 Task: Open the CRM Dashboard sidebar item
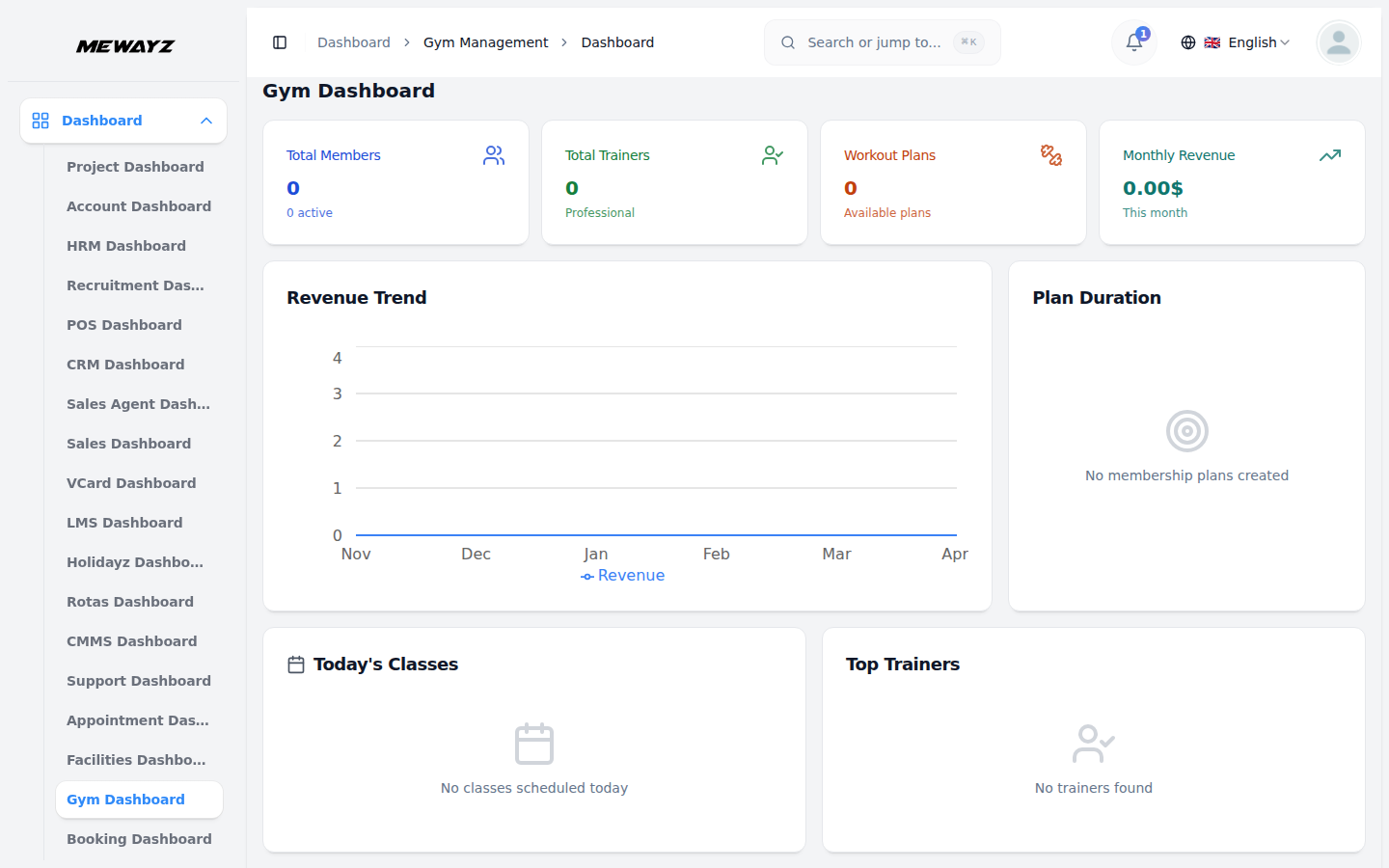pos(125,365)
